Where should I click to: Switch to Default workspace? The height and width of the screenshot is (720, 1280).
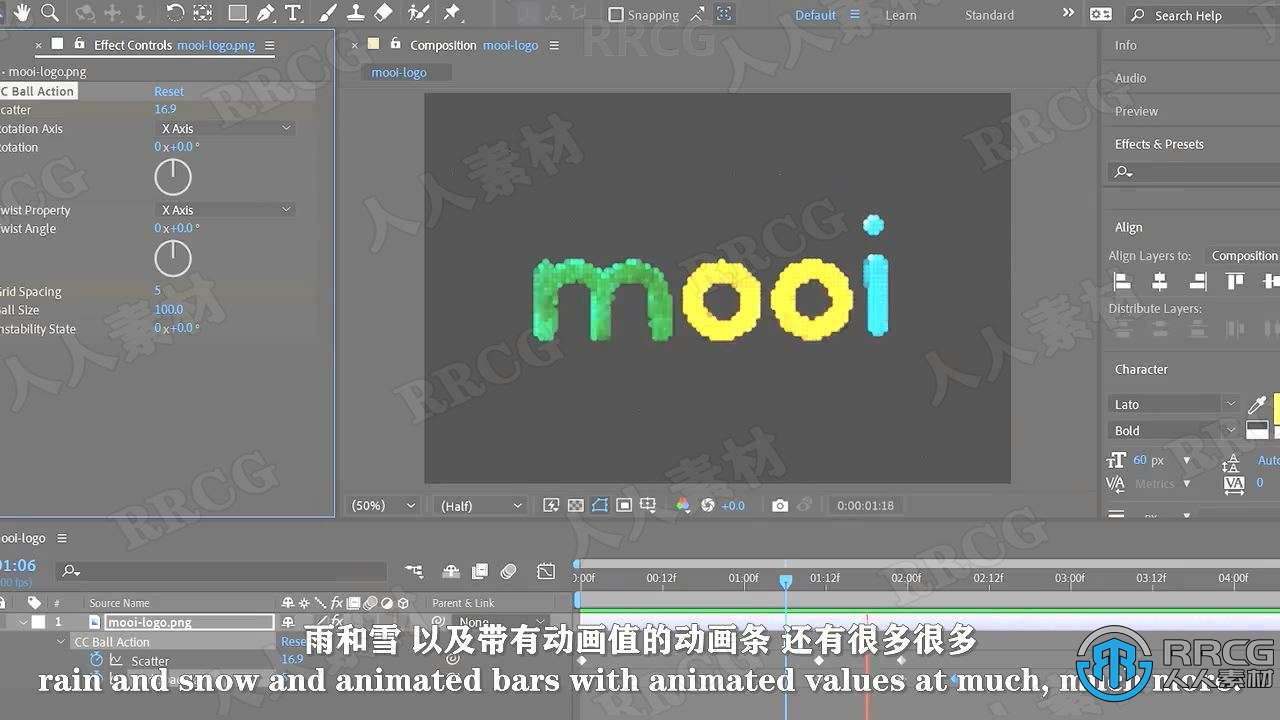[x=815, y=15]
